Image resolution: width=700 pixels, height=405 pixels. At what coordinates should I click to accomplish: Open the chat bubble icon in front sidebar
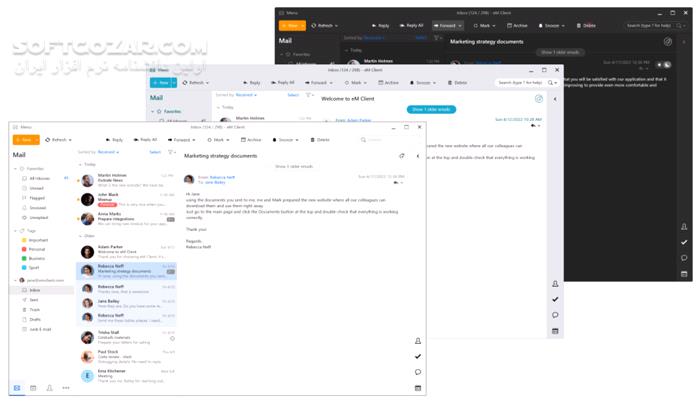pos(418,372)
